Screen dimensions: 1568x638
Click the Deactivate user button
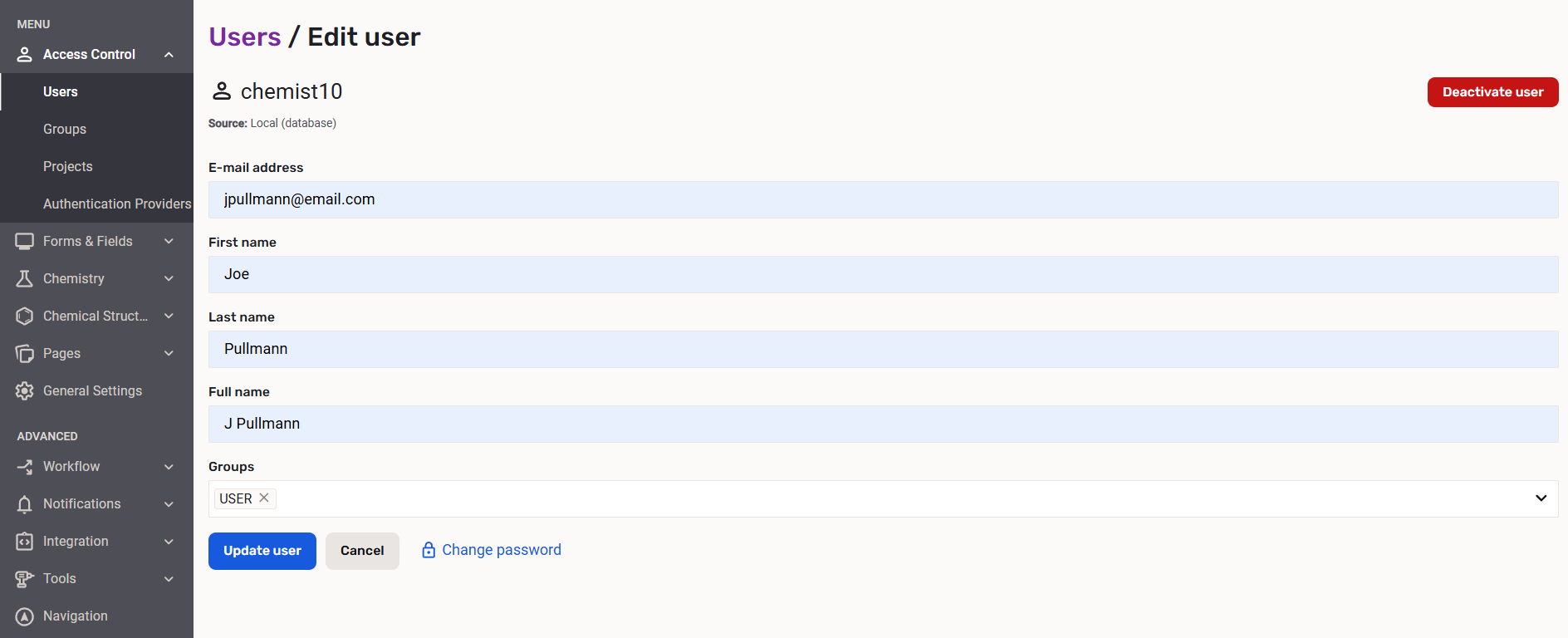(1492, 92)
